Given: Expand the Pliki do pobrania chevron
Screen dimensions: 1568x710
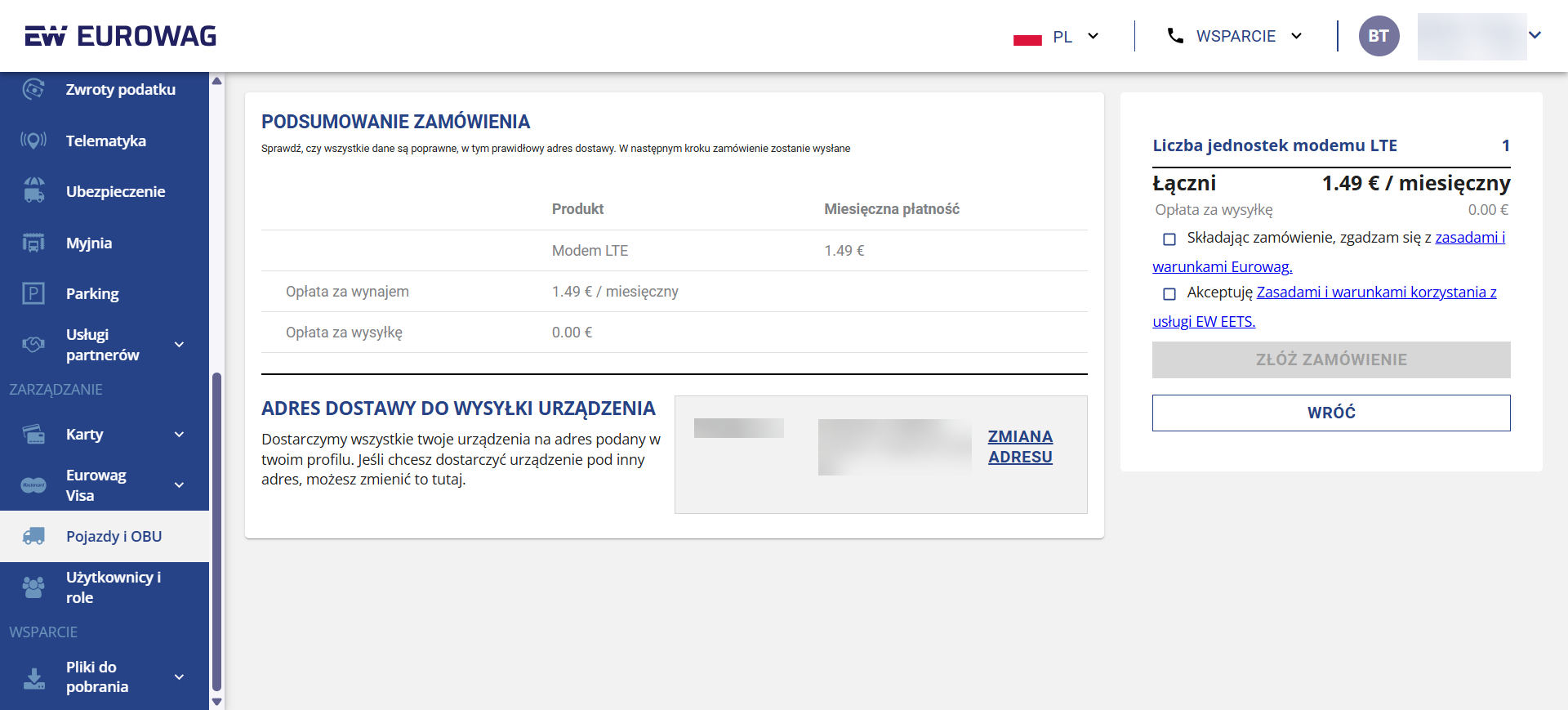Looking at the screenshot, I should (180, 677).
